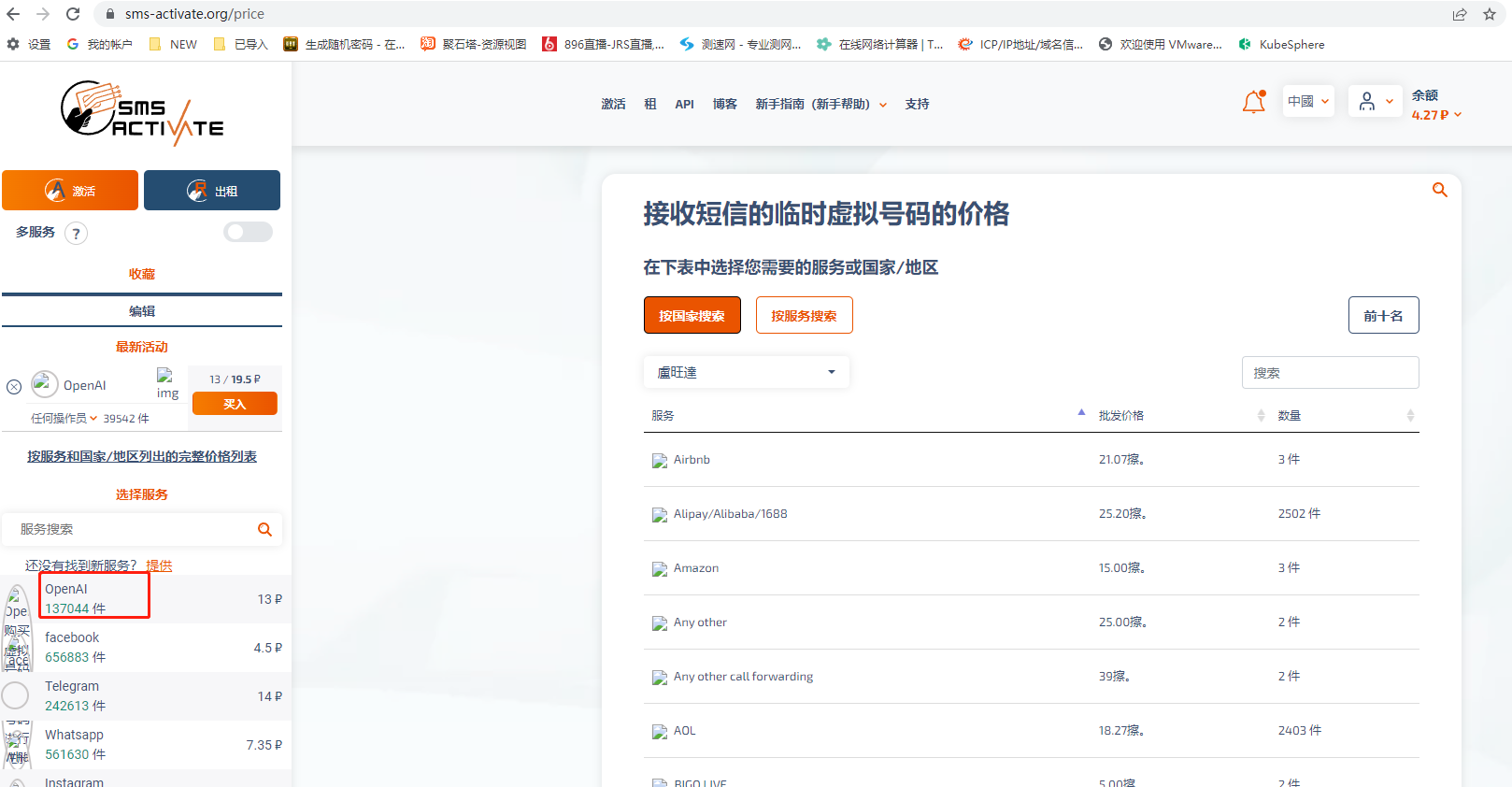Click the orange search magnifier in price panel

(x=1439, y=190)
